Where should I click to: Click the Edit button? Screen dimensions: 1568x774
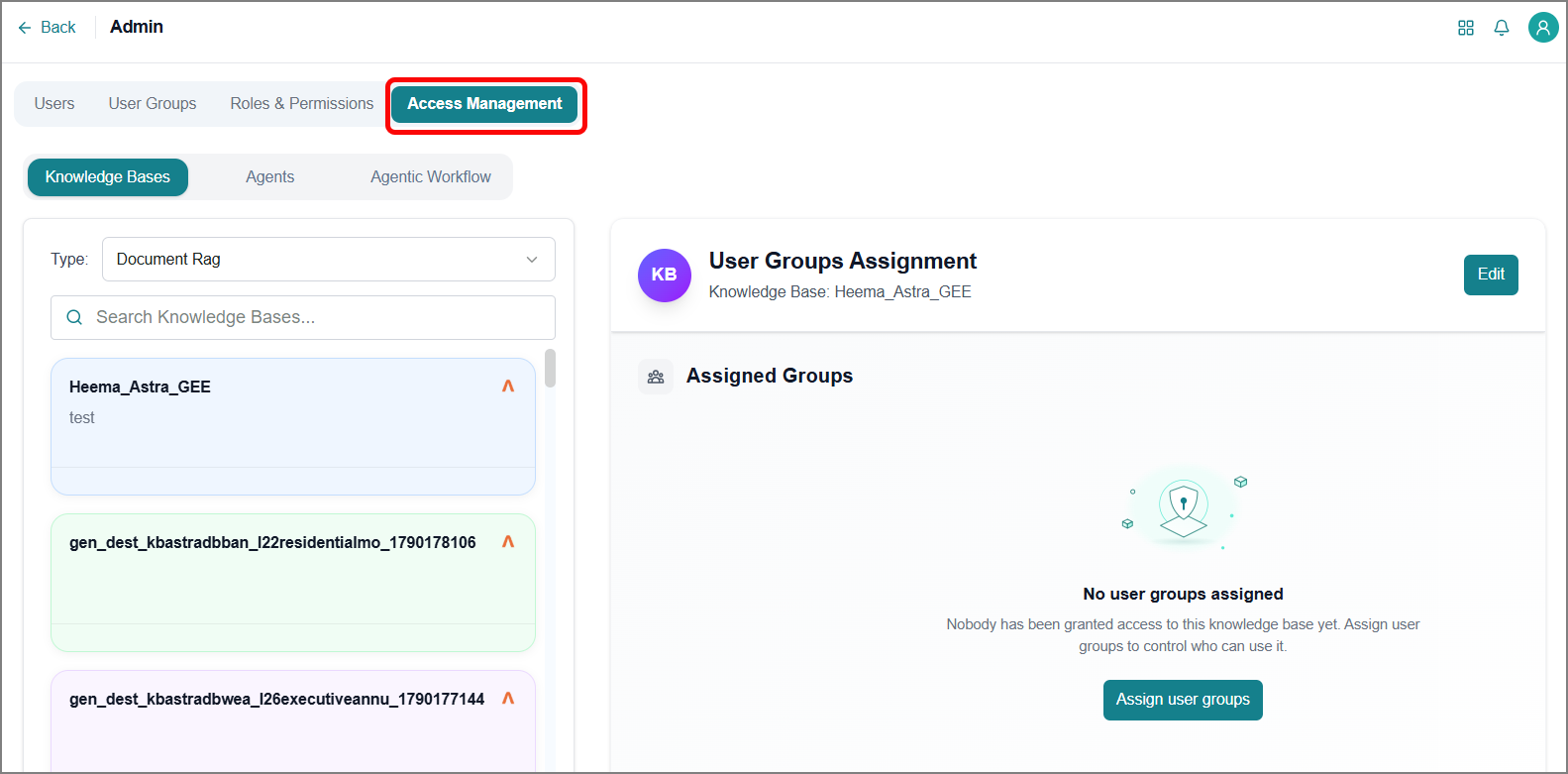[1491, 275]
